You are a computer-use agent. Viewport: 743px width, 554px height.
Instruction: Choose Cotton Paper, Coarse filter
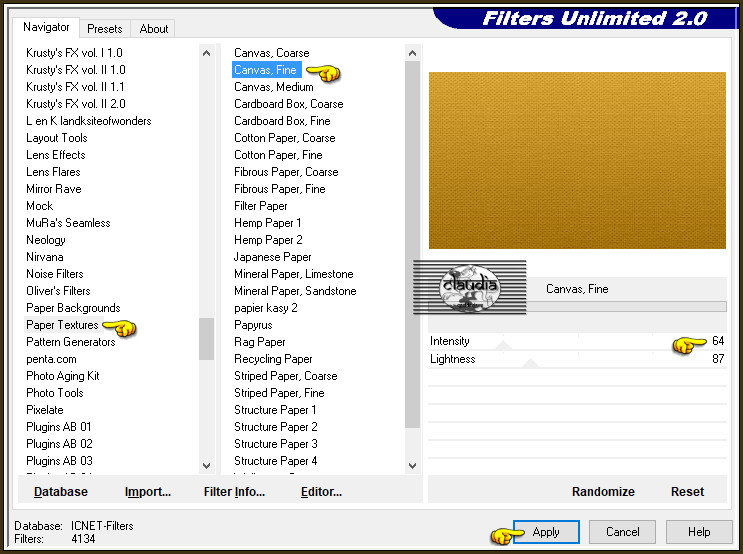(285, 138)
